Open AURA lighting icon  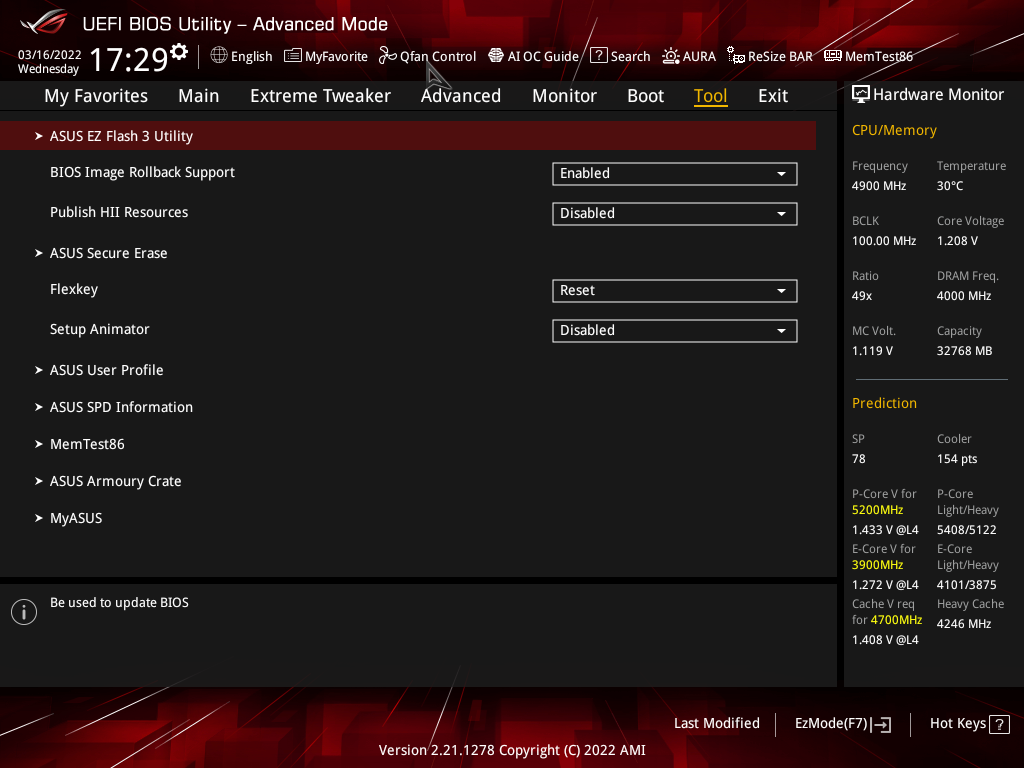(671, 56)
